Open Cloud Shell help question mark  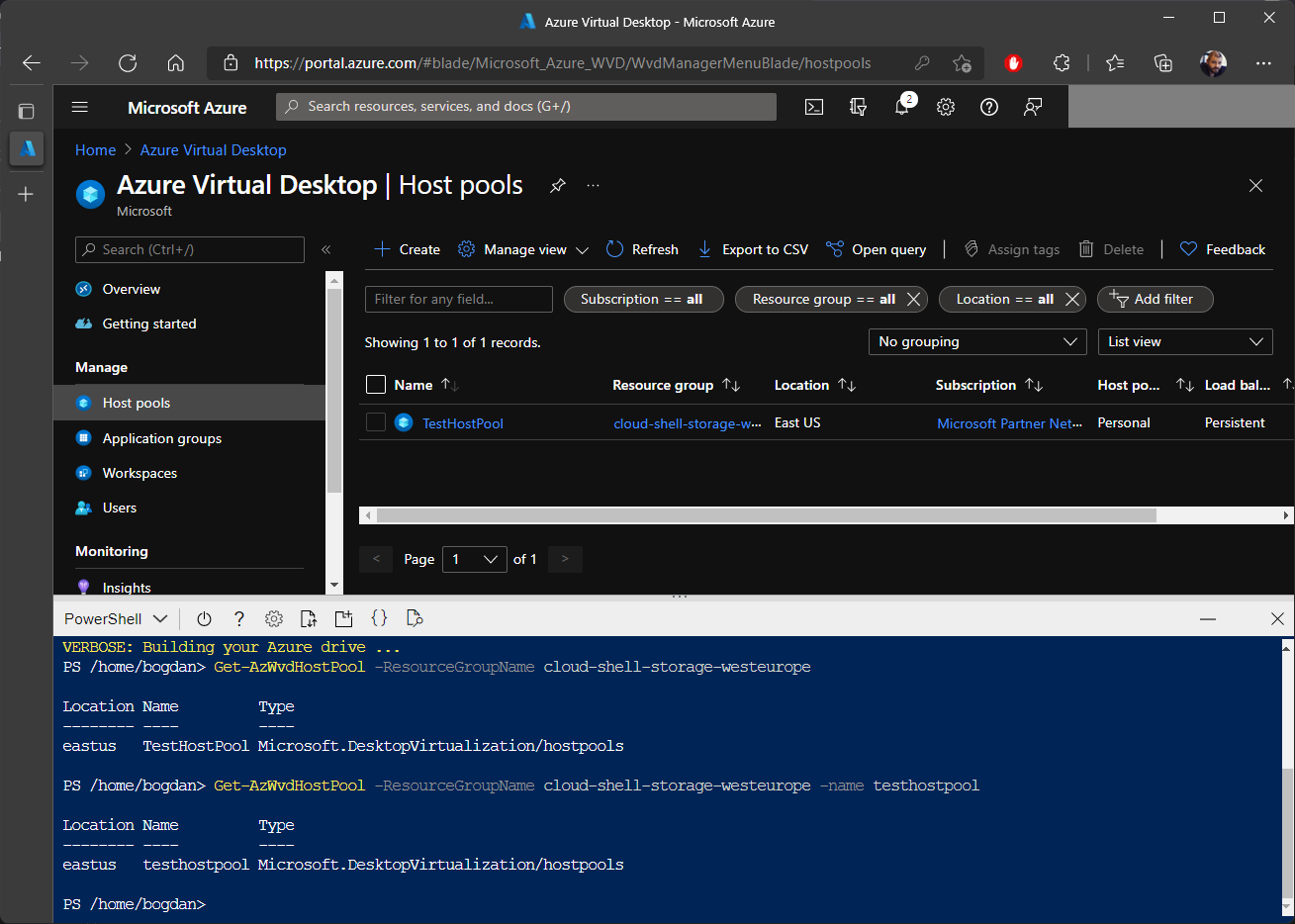[238, 618]
